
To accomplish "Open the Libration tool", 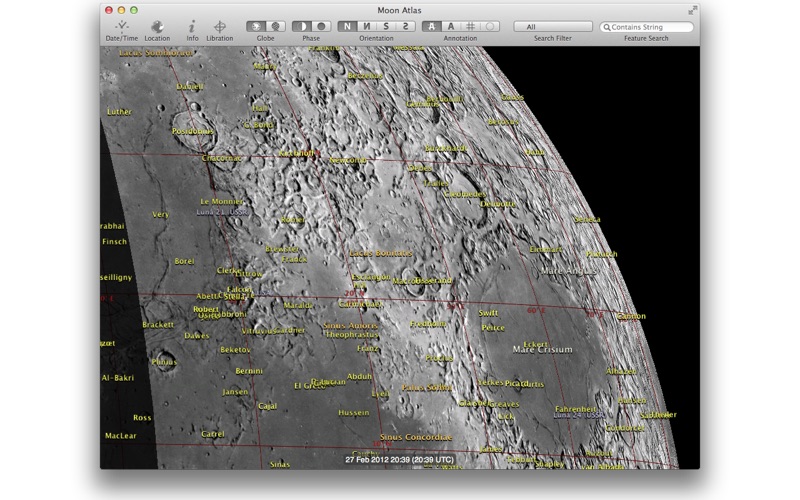I will pyautogui.click(x=219, y=31).
